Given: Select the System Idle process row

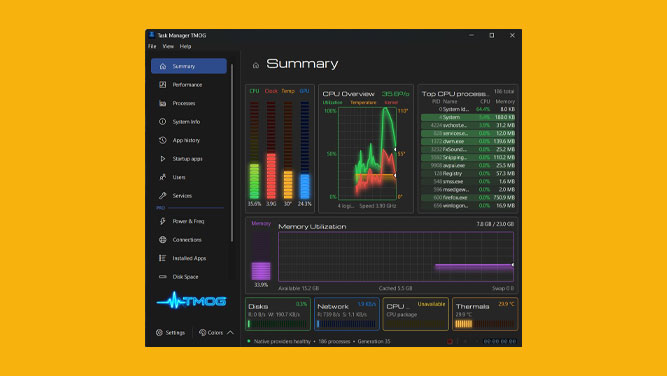Looking at the screenshot, I should tap(468, 109).
